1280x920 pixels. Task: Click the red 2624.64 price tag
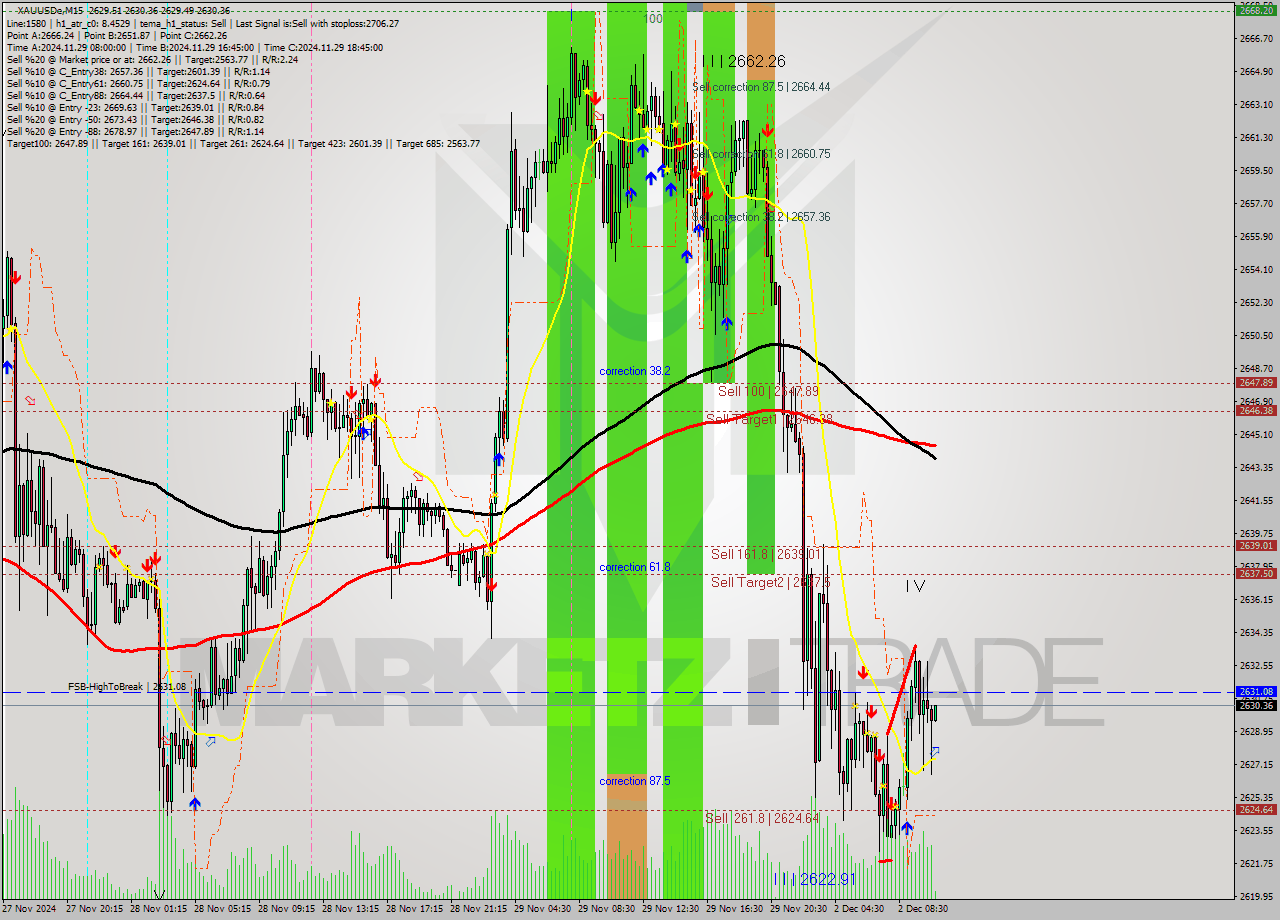[1255, 810]
